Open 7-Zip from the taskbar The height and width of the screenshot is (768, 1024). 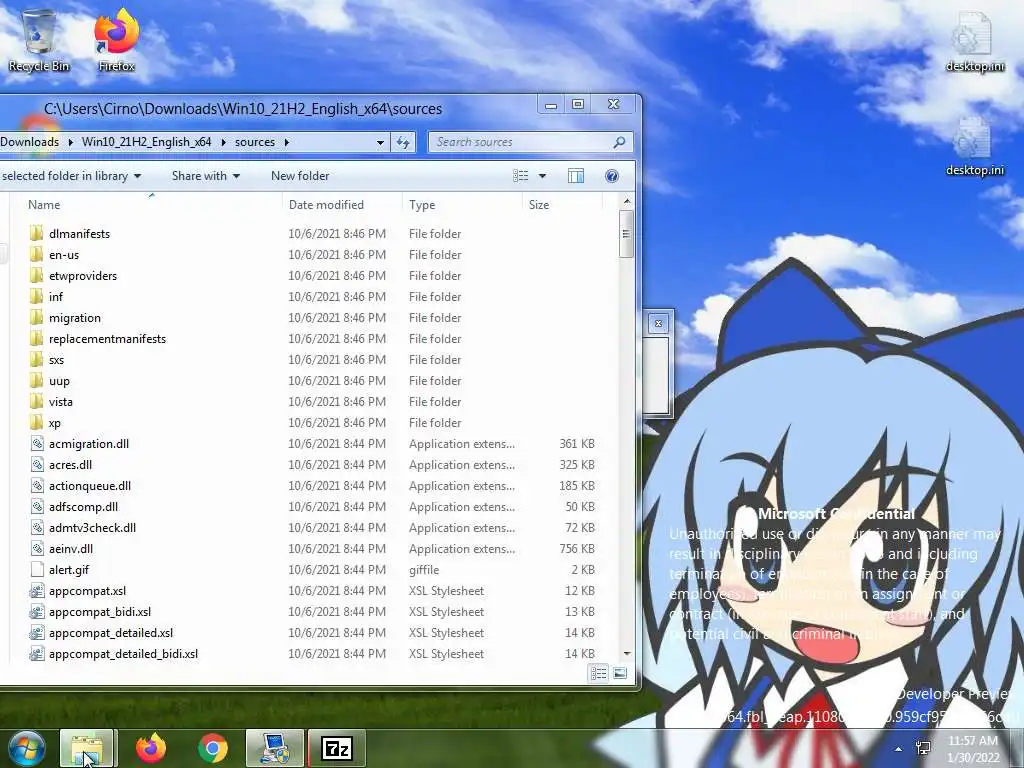[x=336, y=748]
